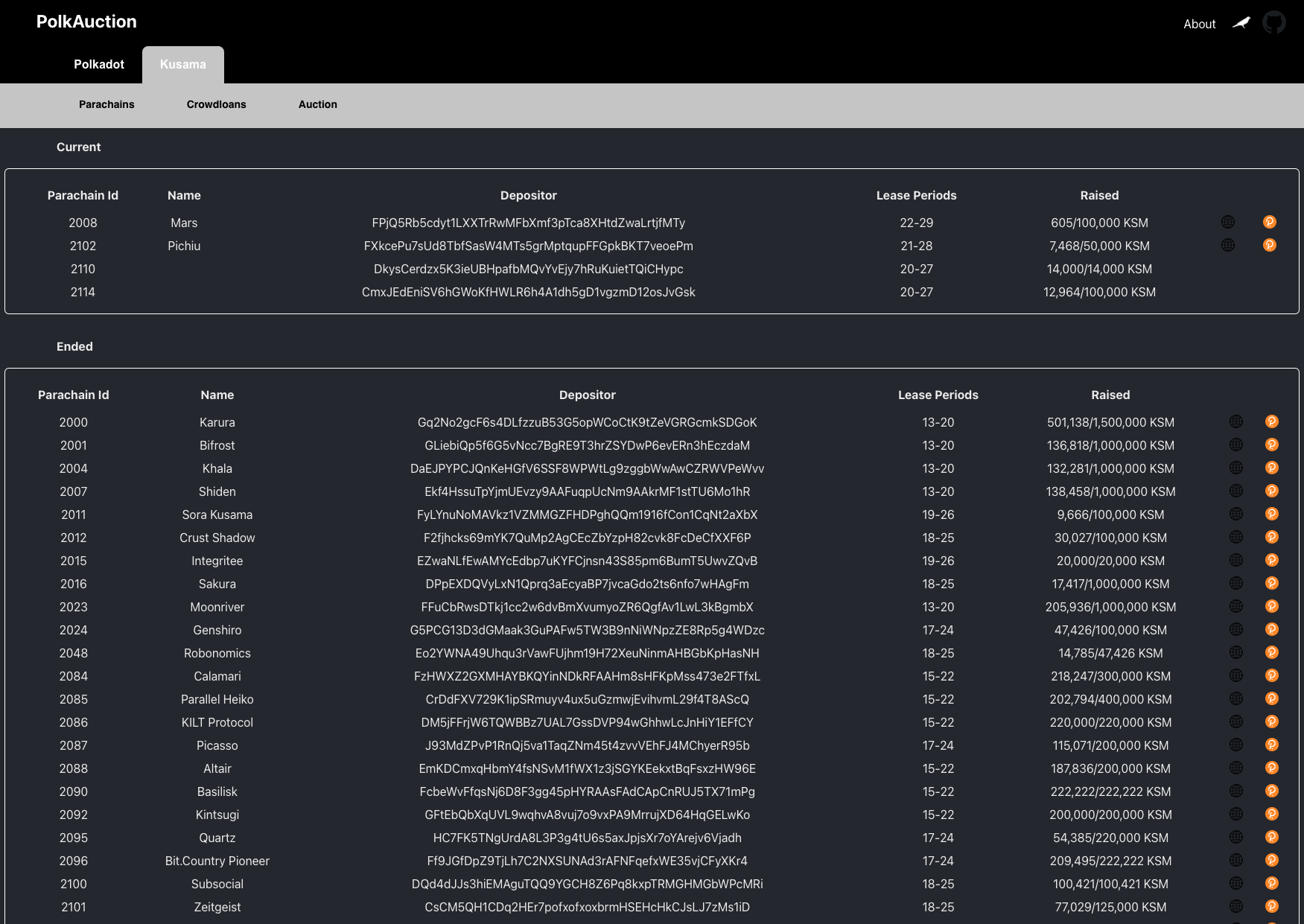Open the orange icon in Moonriver row
The image size is (1304, 924).
click(x=1272, y=606)
